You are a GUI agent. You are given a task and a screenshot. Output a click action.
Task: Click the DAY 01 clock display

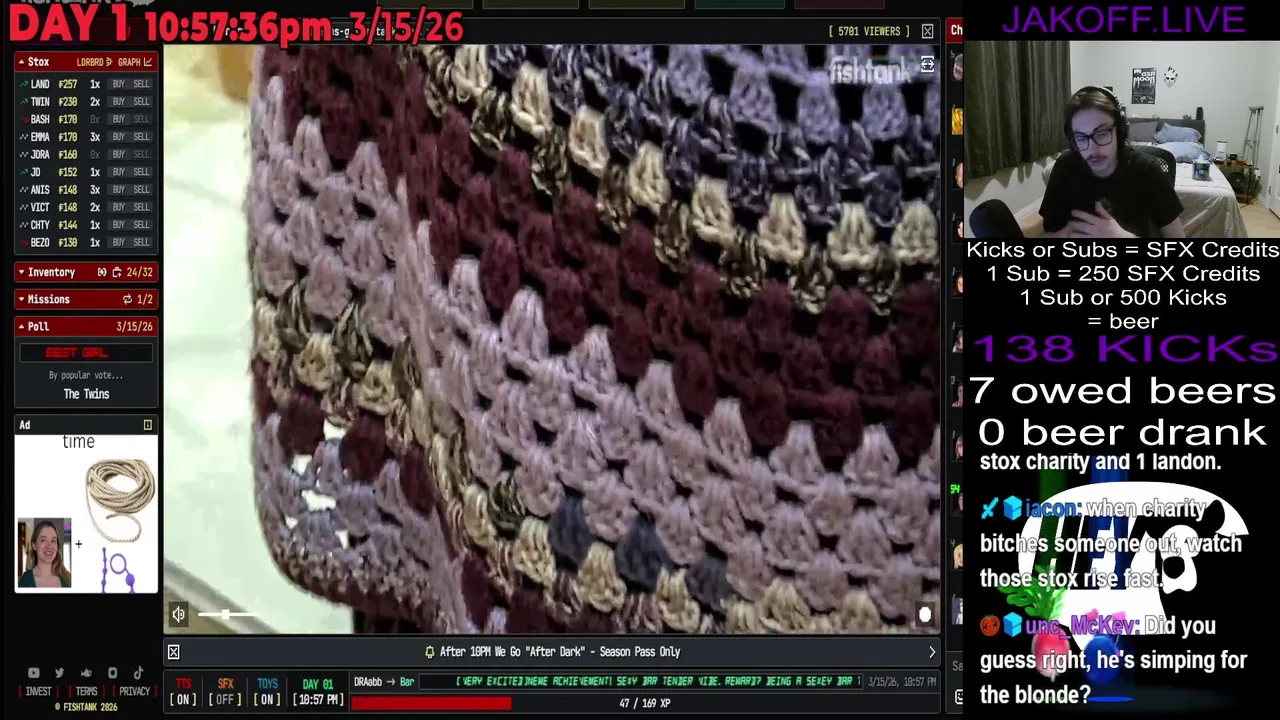click(318, 692)
